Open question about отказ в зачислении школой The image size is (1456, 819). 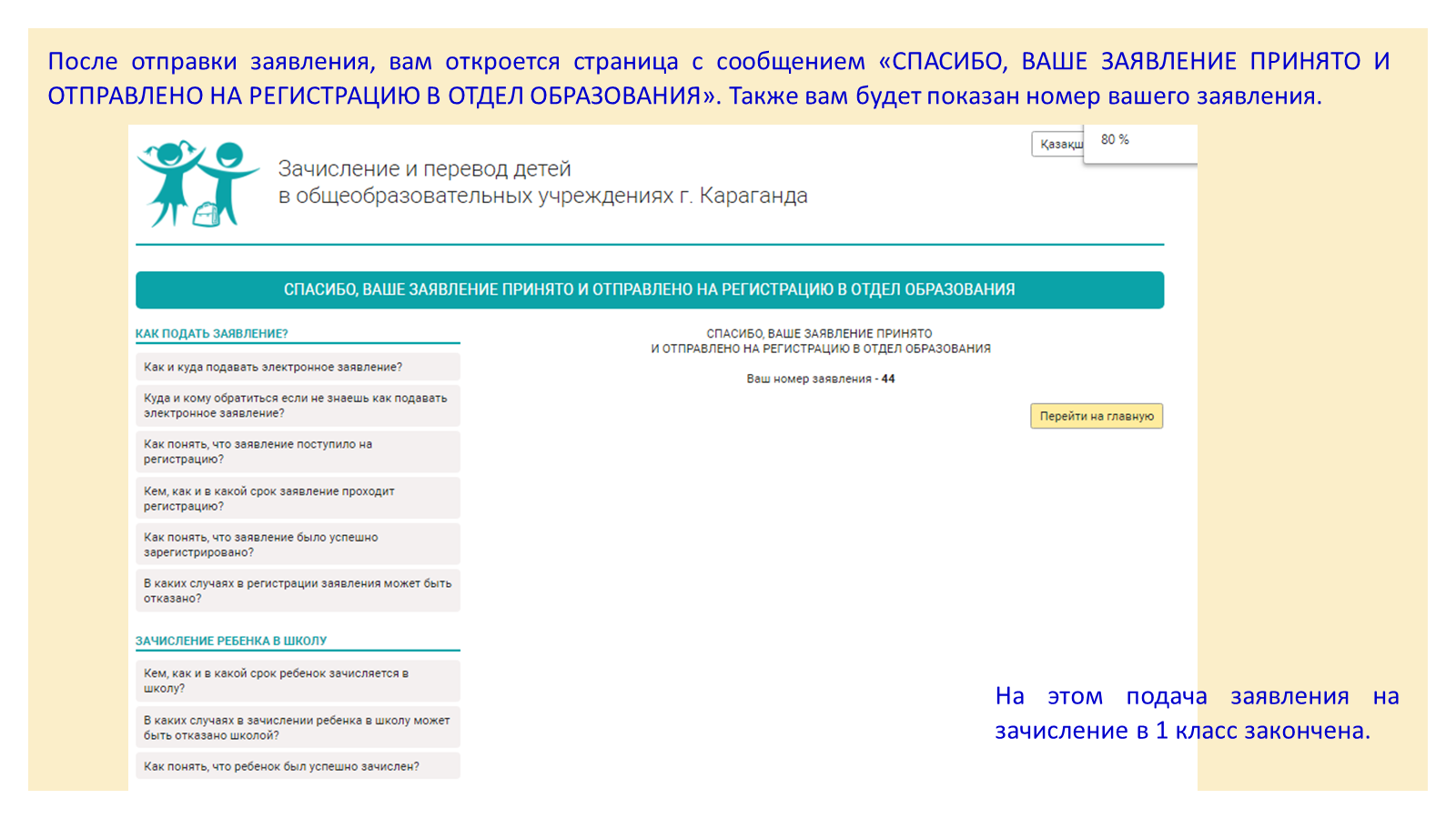click(297, 728)
